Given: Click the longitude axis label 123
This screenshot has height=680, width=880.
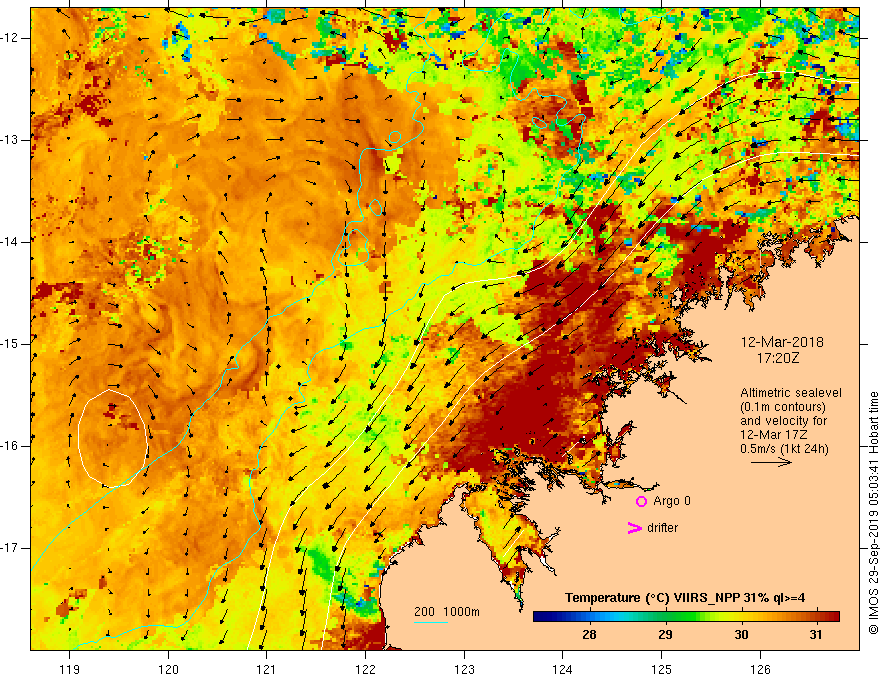Looking at the screenshot, I should [464, 669].
